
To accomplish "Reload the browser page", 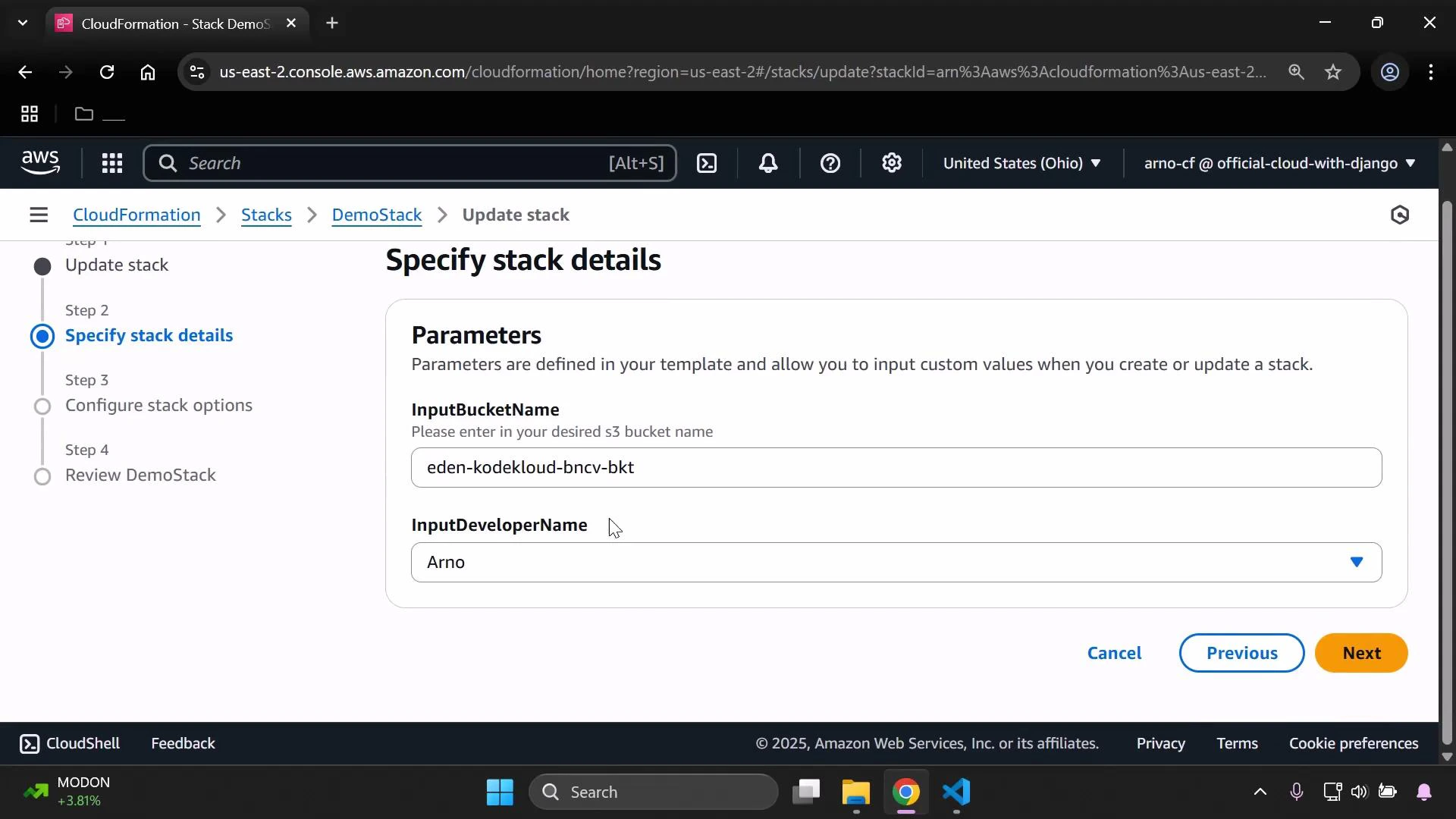I will pyautogui.click(x=107, y=72).
